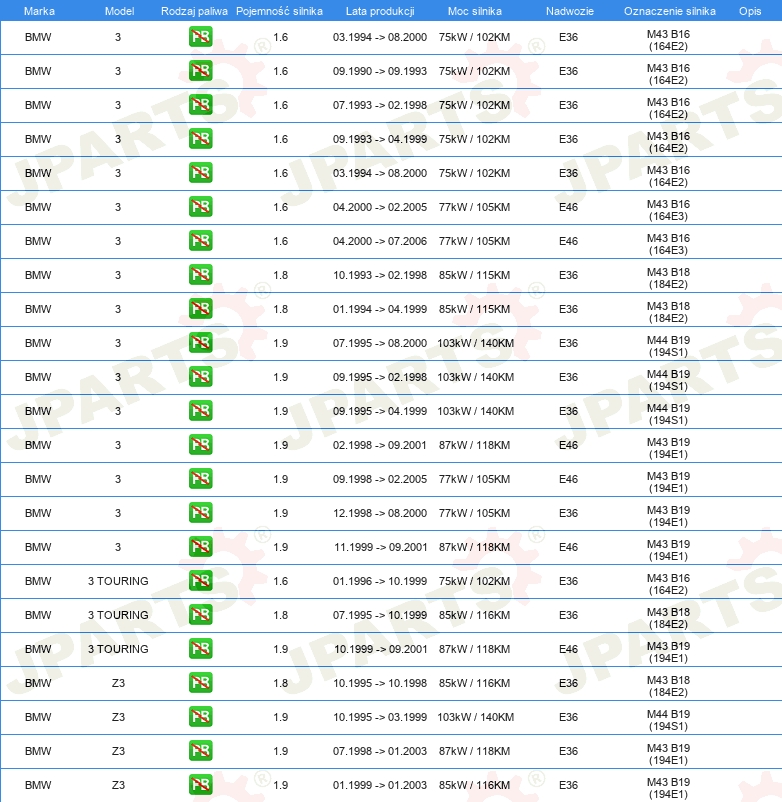
Task: Click 103kW / 140KM in 09.1995 -> 02.1998 row
Action: 475,377
